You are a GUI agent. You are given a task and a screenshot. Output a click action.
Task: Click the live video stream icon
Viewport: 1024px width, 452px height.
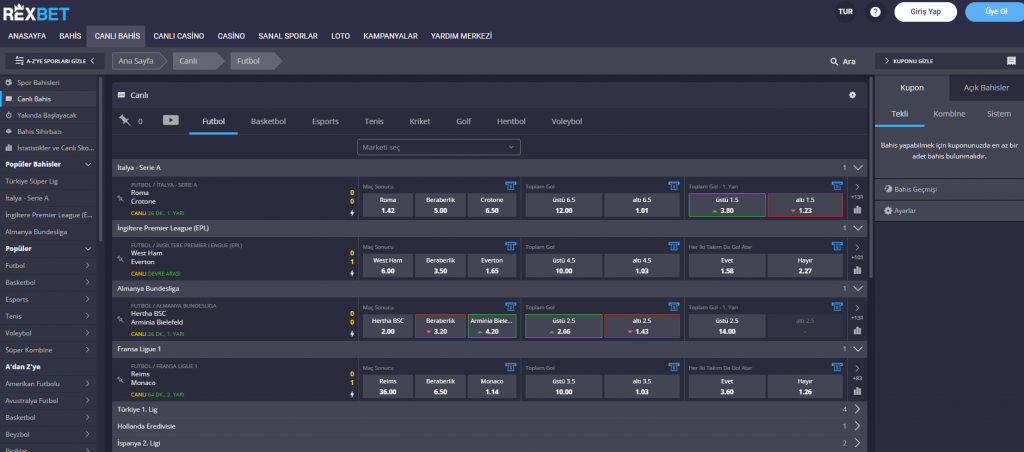pyautogui.click(x=171, y=121)
